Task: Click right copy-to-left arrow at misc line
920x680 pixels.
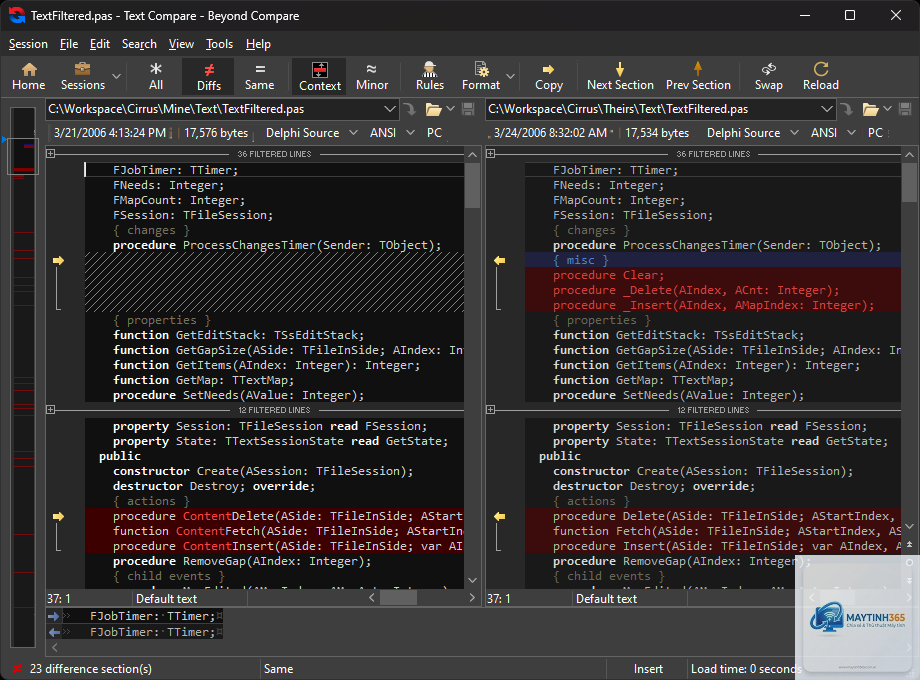Action: click(499, 260)
